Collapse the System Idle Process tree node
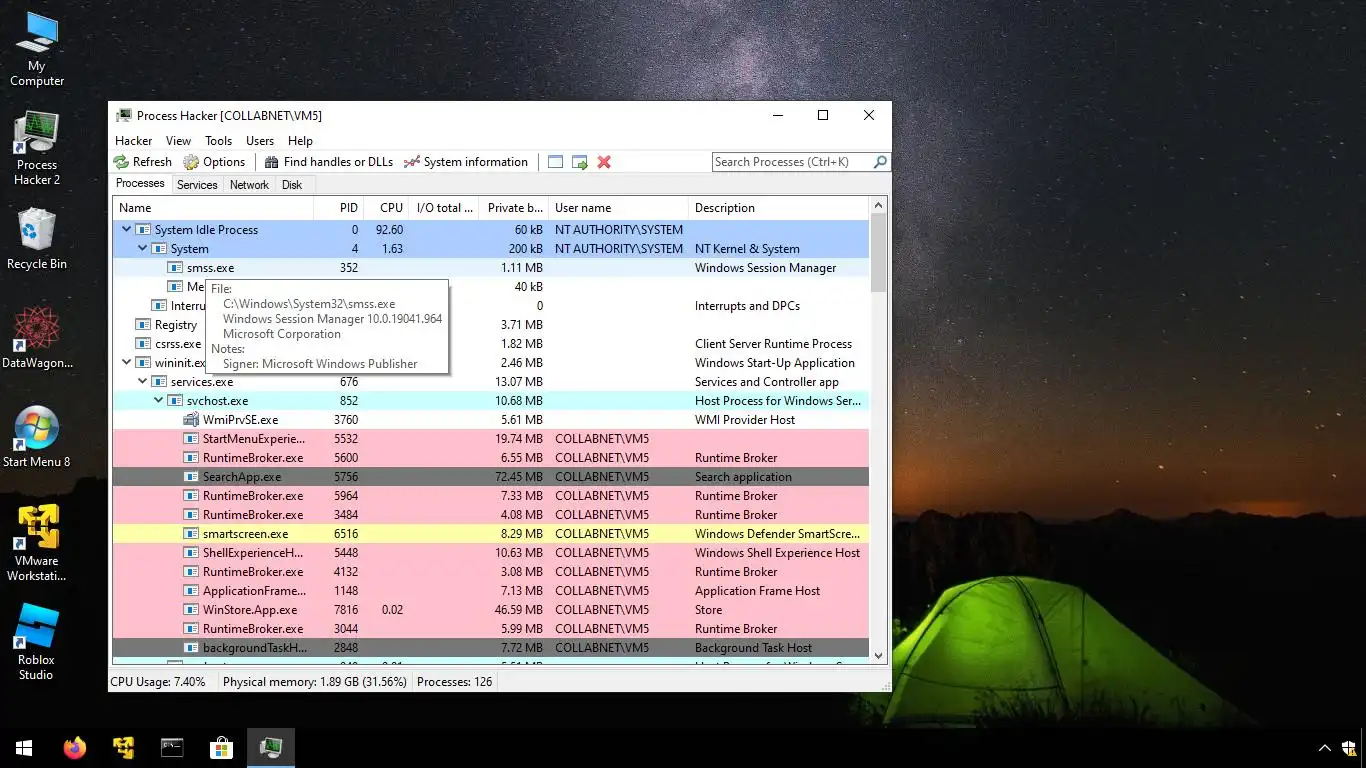 click(x=126, y=230)
